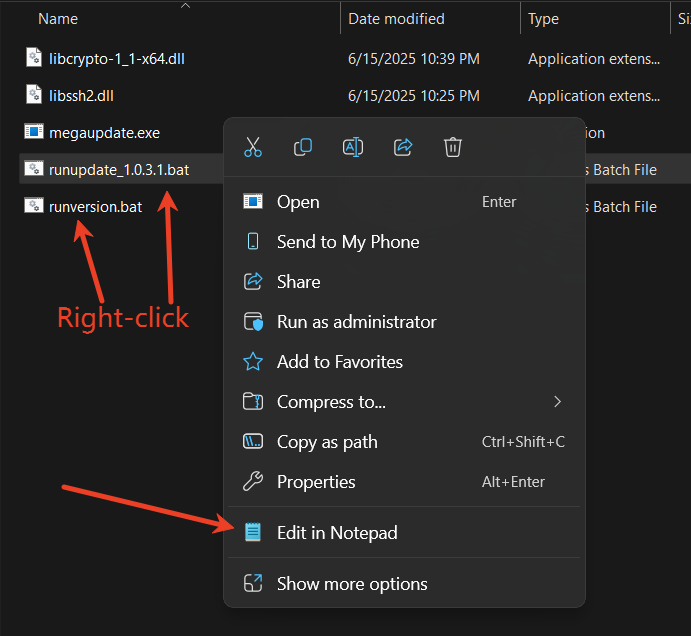The width and height of the screenshot is (691, 636).
Task: Click the shield icon beside Run as administrator
Action: coord(253,322)
